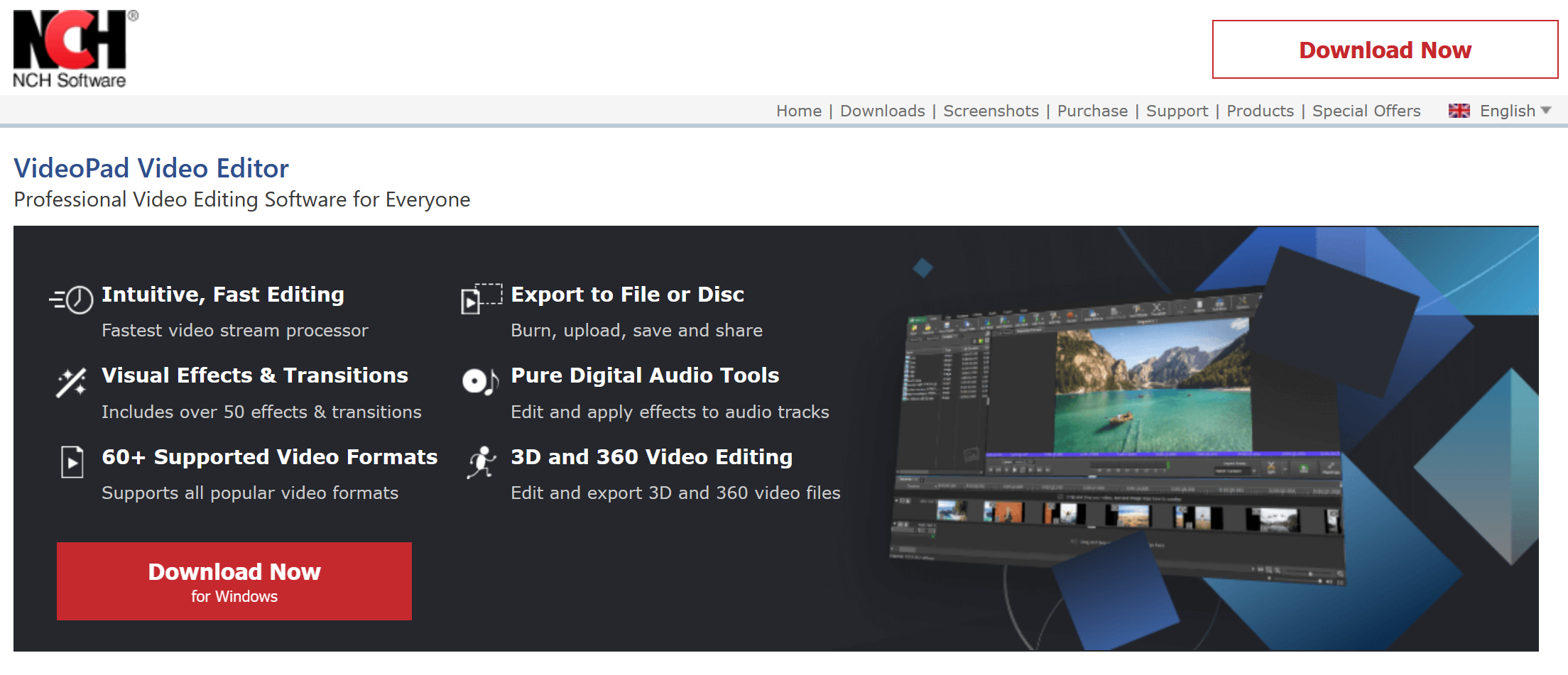
Task: Click 'Burn, upload, save and share' text
Action: pyautogui.click(x=637, y=331)
